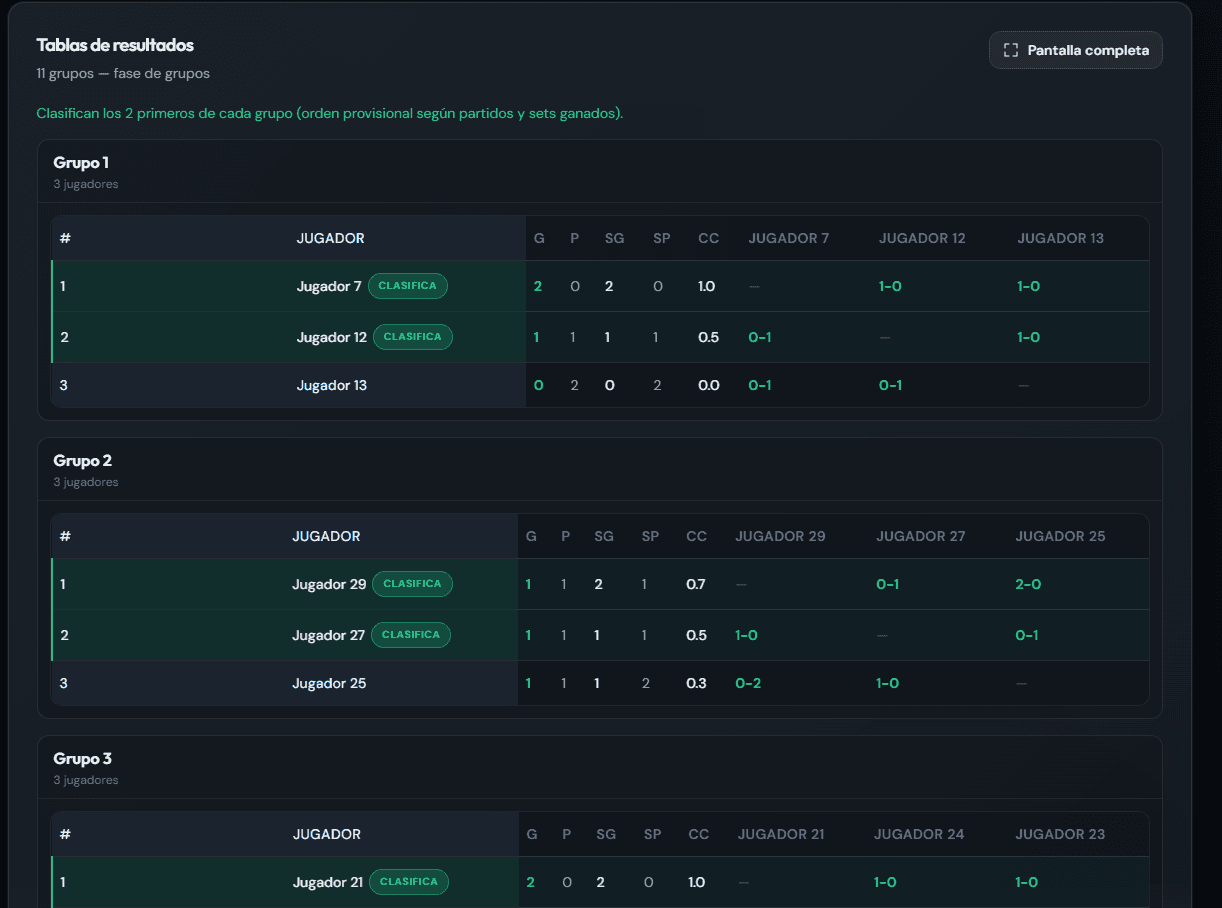Click the 11 grupos — fase de grupos subtitle

(x=123, y=74)
